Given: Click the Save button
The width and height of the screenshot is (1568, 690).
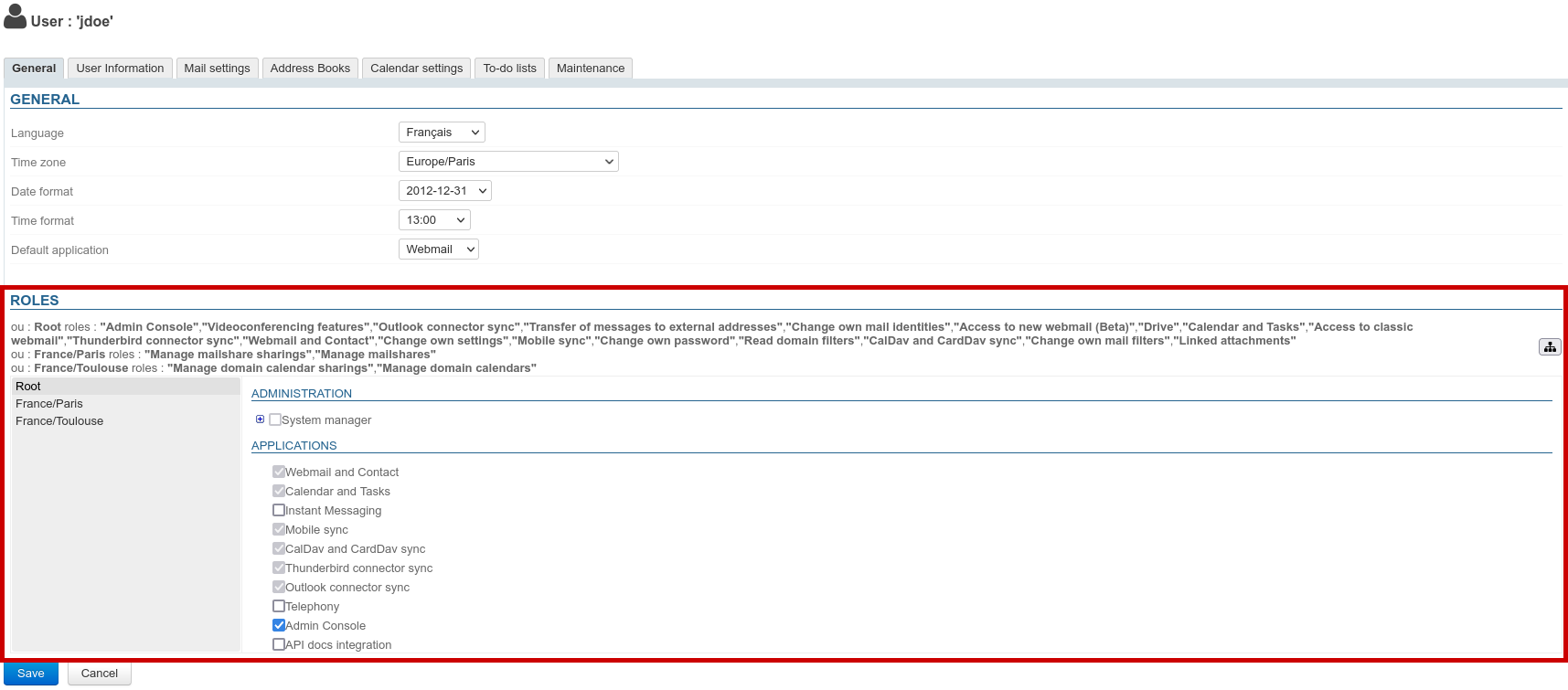Looking at the screenshot, I should click(x=31, y=674).
